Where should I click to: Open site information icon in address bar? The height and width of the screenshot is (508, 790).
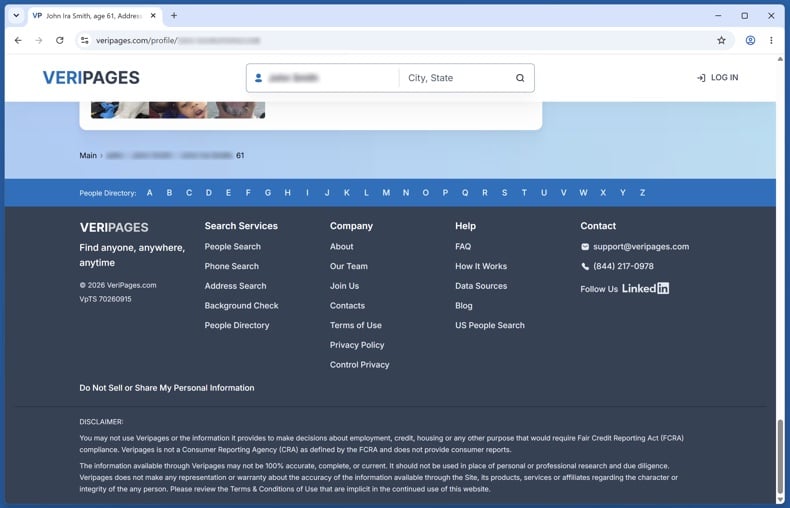85,40
